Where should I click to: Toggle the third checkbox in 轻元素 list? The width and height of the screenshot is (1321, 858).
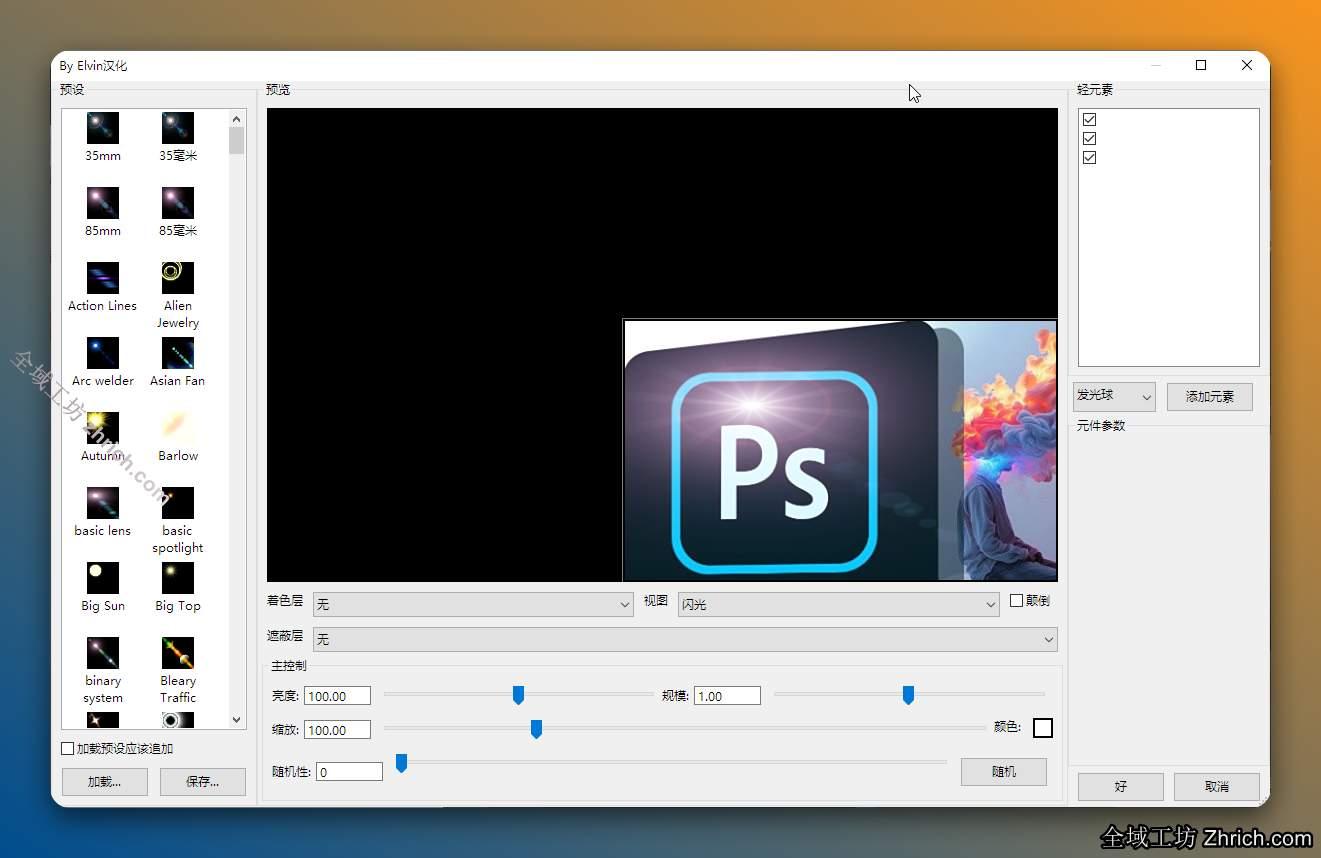coord(1090,157)
